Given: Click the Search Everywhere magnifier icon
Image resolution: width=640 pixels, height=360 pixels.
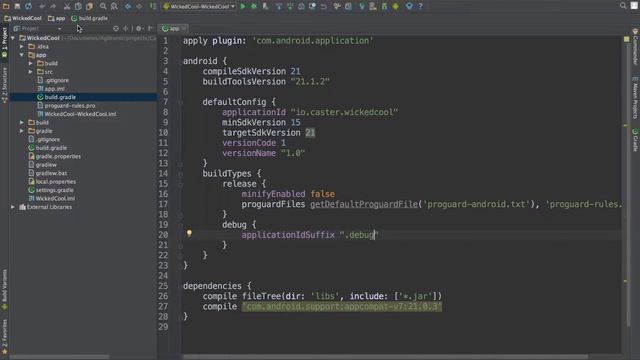Looking at the screenshot, I should pyautogui.click(x=623, y=6).
